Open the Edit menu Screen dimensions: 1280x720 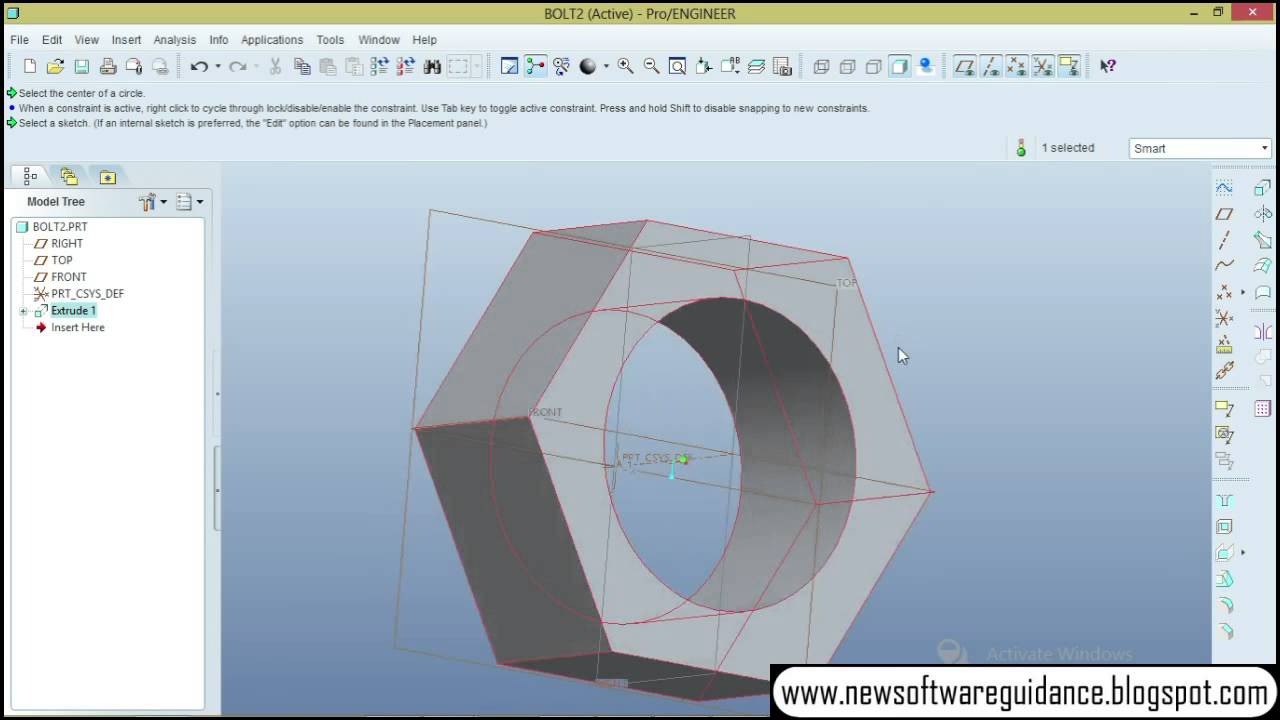pyautogui.click(x=52, y=40)
